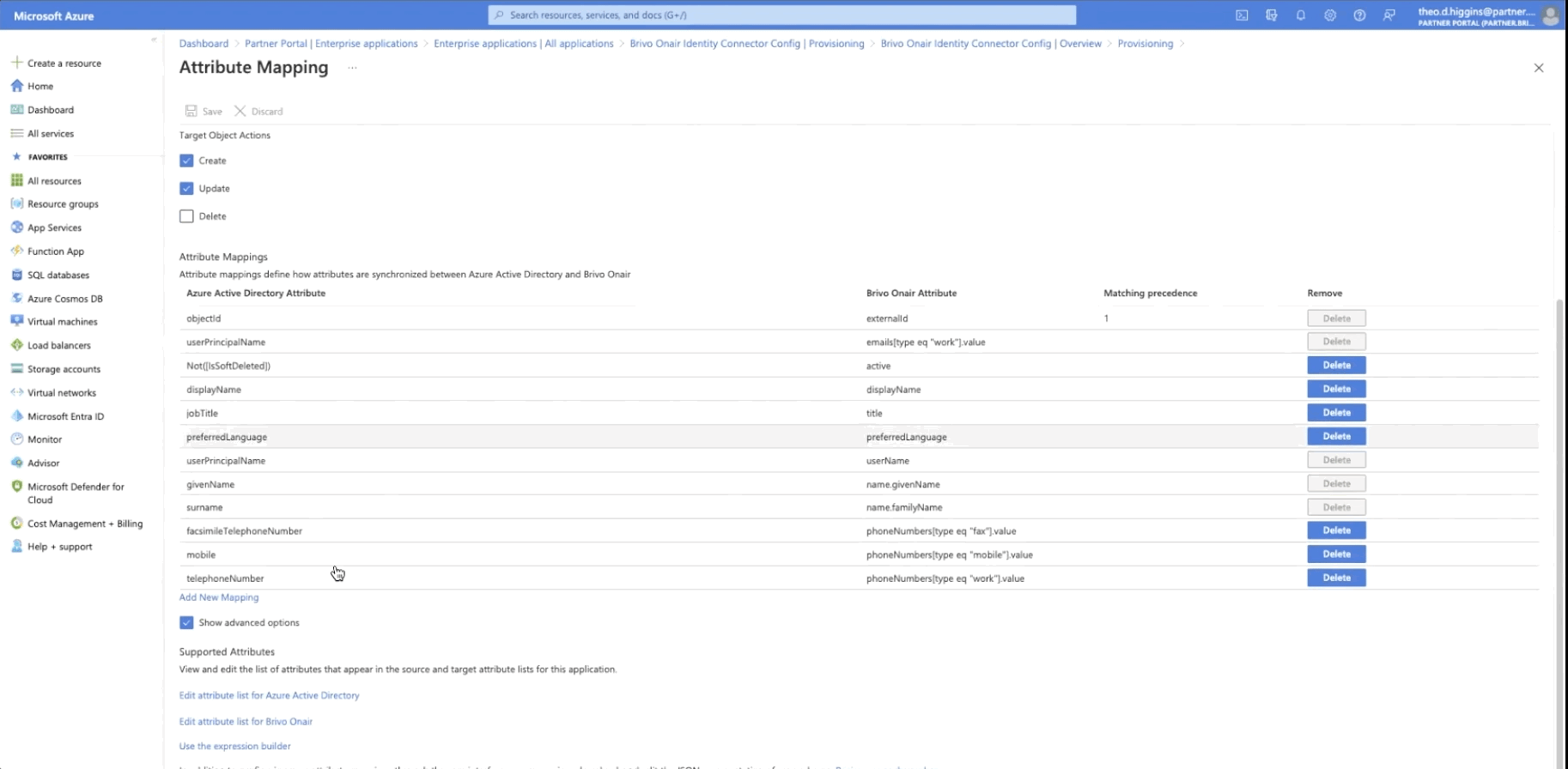Click the Create a resource plus icon
Image resolution: width=1568 pixels, height=769 pixels.
click(x=16, y=63)
